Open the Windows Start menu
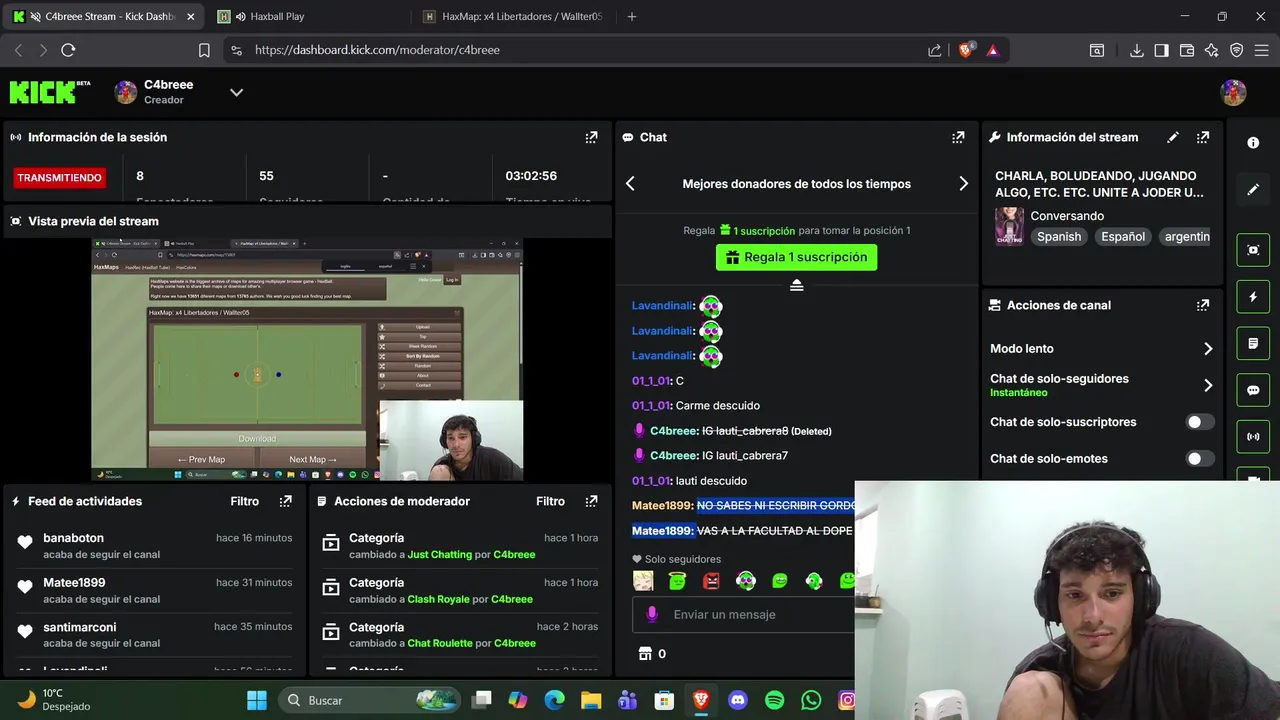Viewport: 1280px width, 720px height. (257, 700)
